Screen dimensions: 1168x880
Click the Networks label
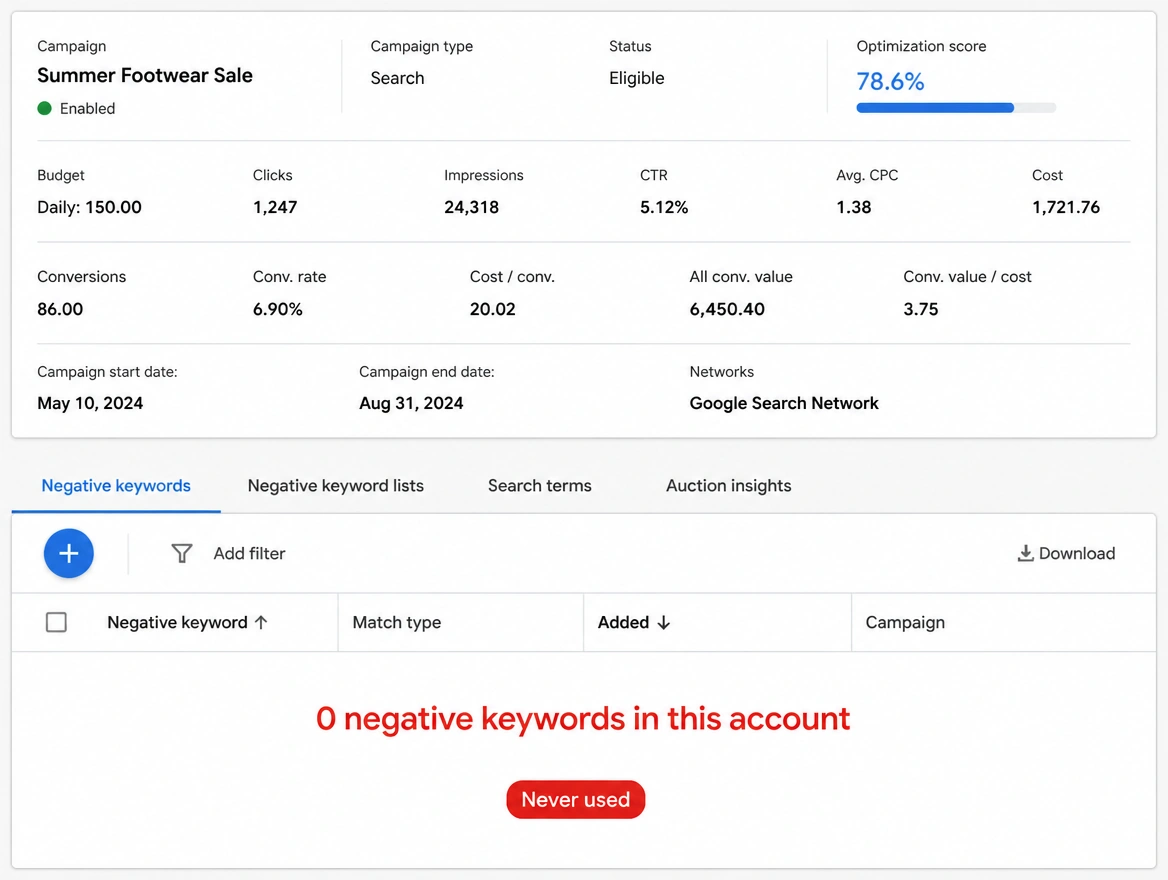coord(721,372)
